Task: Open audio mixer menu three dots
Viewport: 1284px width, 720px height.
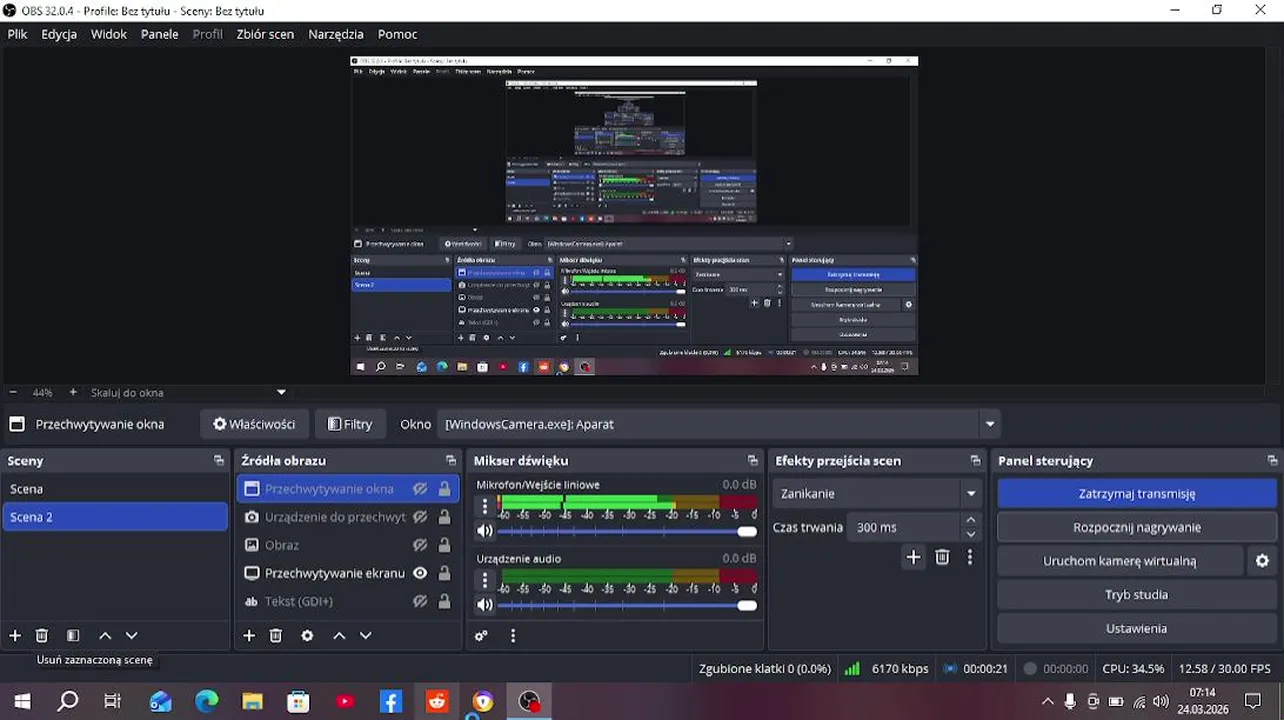Action: coord(513,635)
